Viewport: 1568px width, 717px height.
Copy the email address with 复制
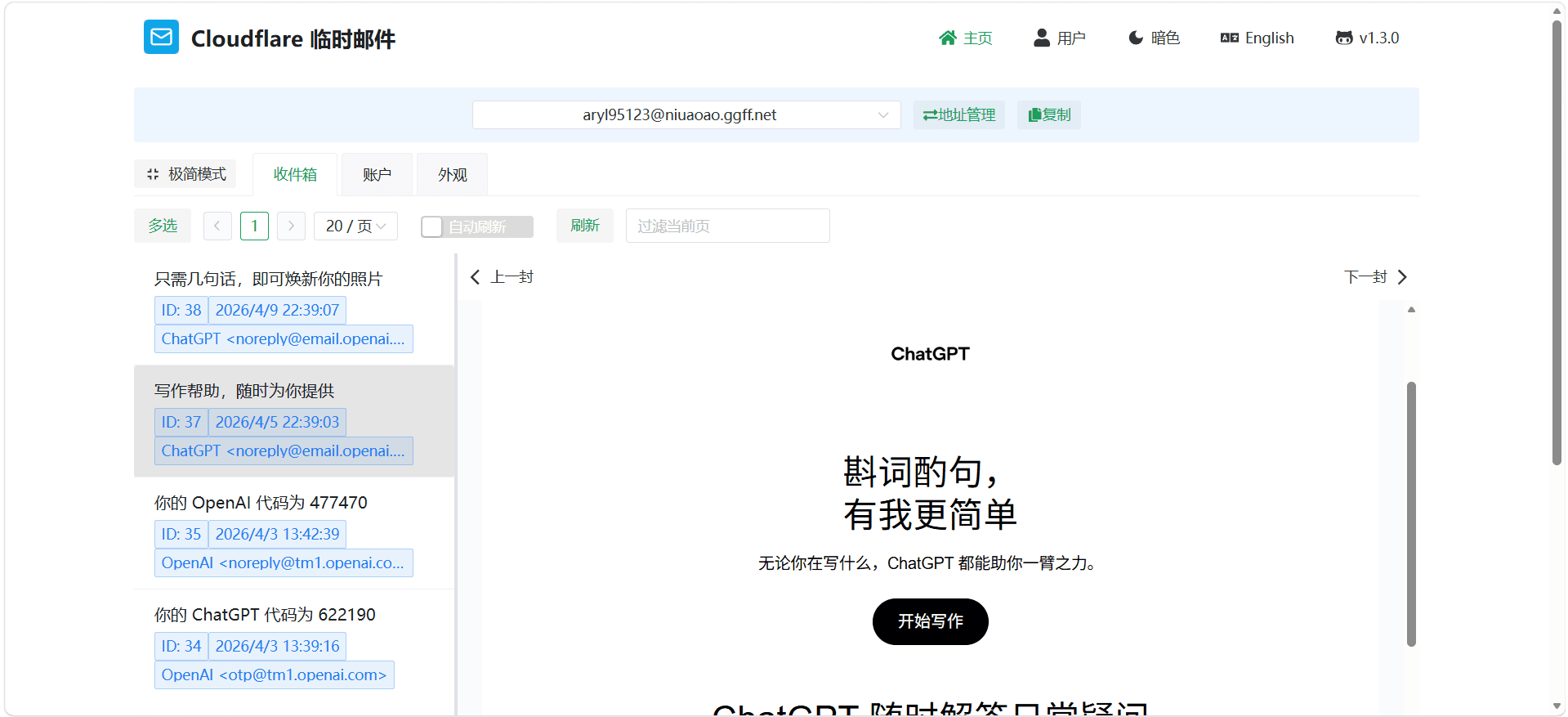point(1049,114)
